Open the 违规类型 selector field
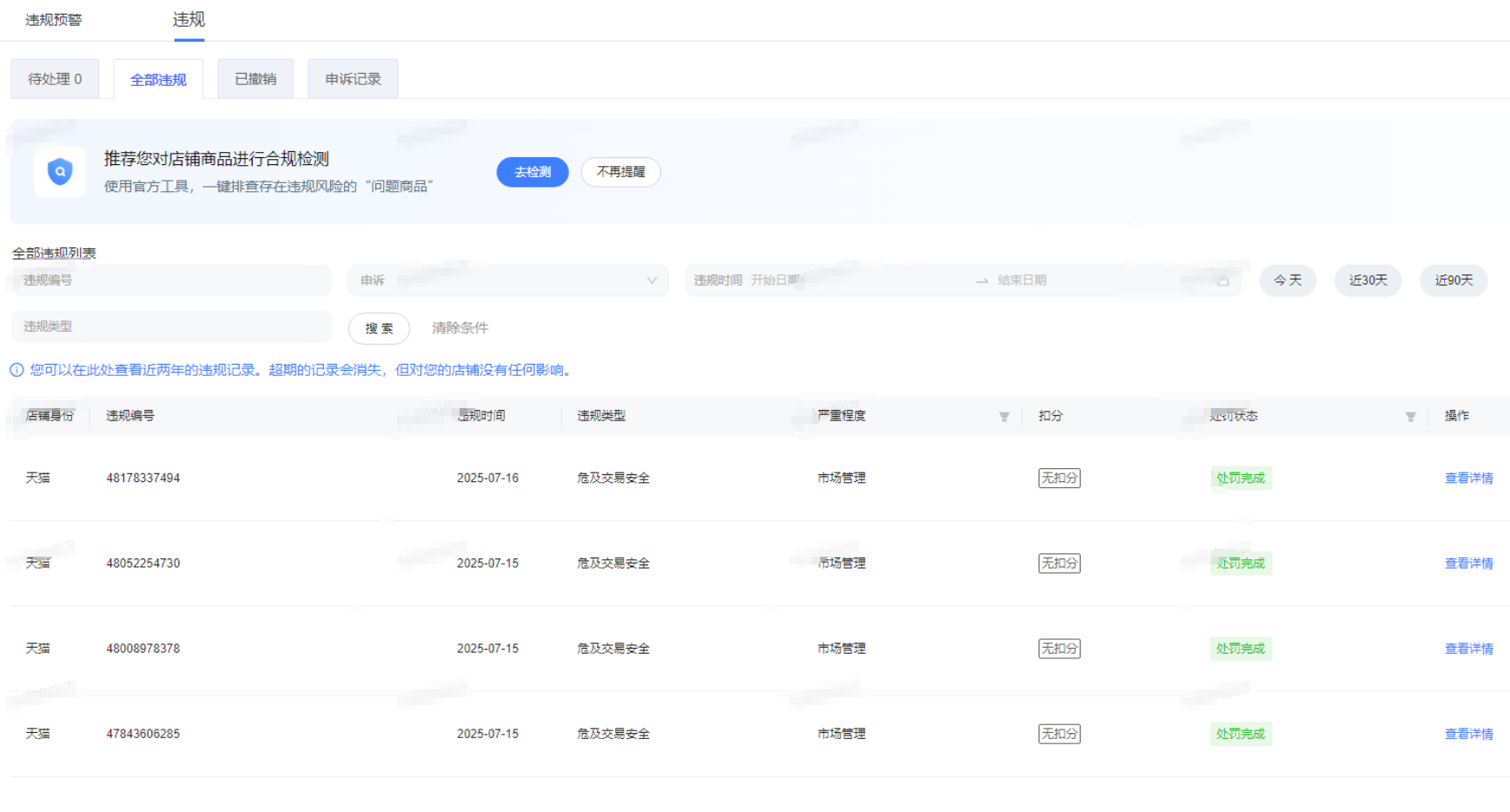The width and height of the screenshot is (1510, 812). click(x=171, y=327)
